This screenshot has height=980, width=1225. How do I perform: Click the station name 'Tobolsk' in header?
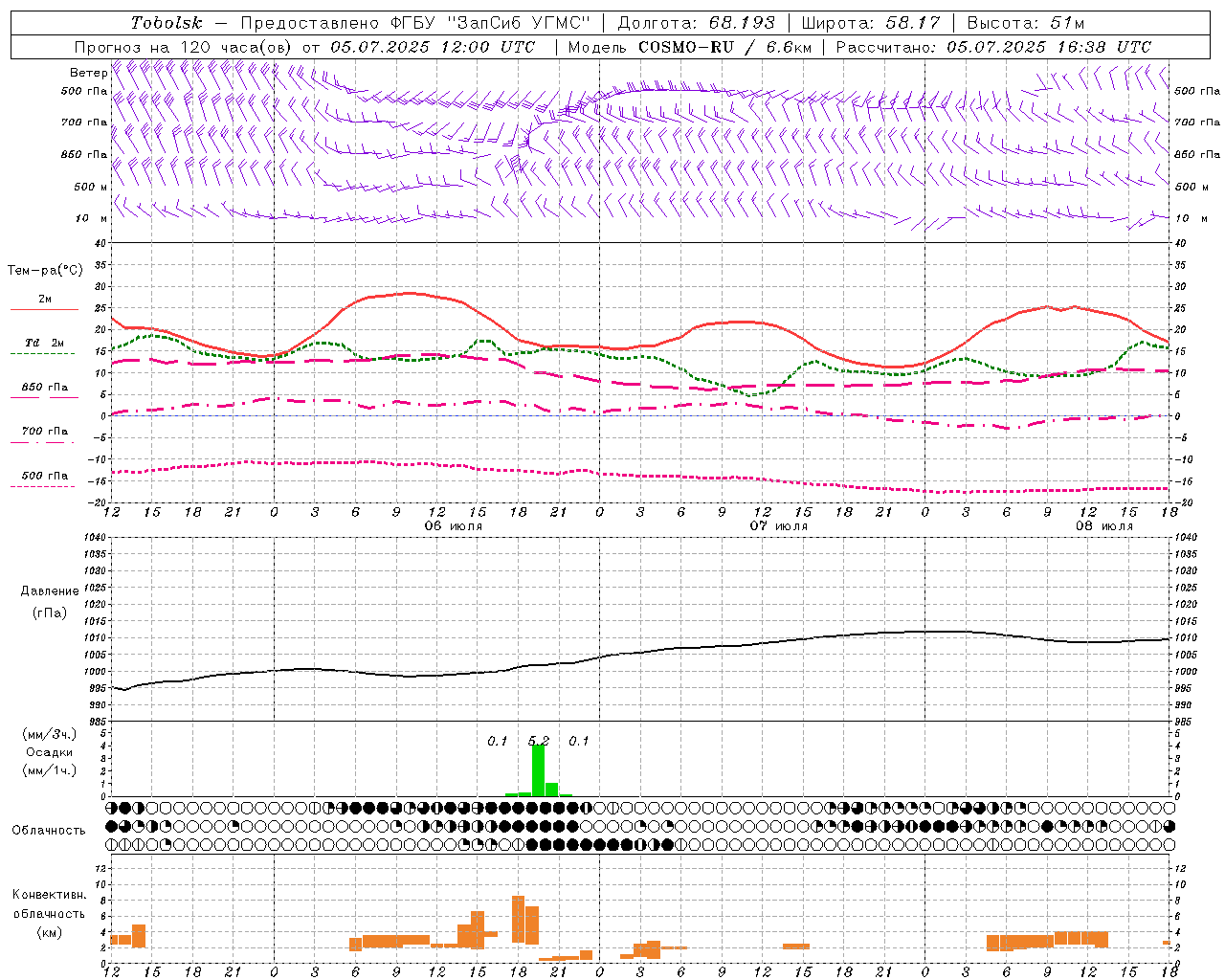(x=167, y=23)
